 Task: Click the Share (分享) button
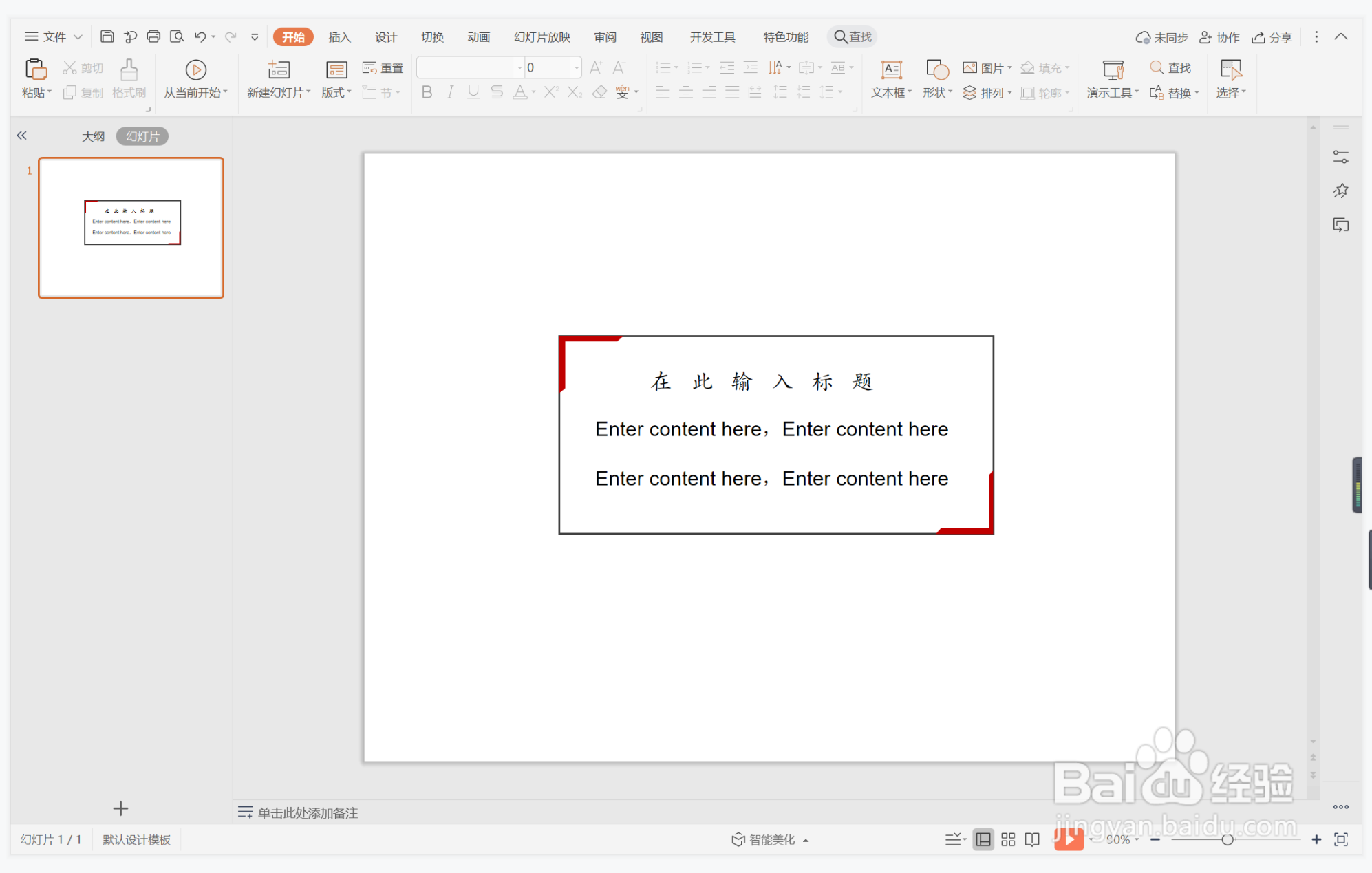click(1272, 37)
